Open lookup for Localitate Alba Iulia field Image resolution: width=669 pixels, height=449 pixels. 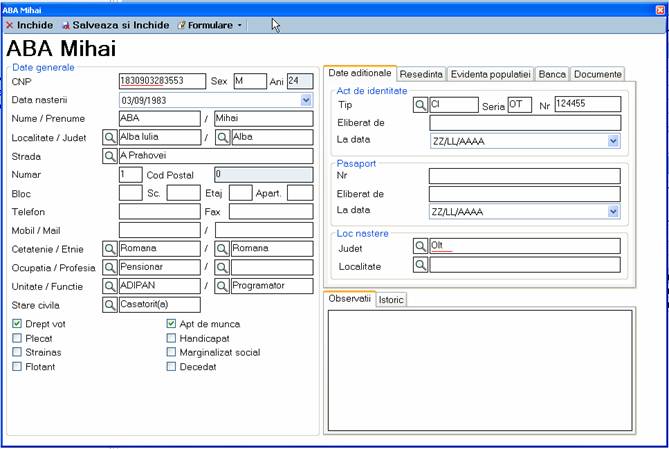click(110, 137)
